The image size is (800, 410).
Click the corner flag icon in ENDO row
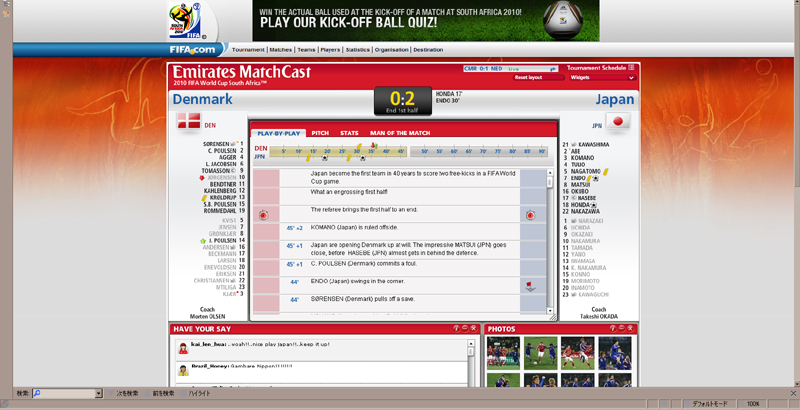tap(531, 287)
